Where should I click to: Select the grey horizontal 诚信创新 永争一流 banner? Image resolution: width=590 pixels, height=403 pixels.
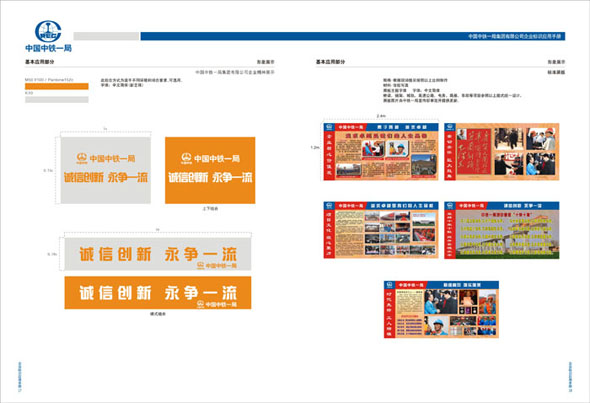tap(158, 254)
